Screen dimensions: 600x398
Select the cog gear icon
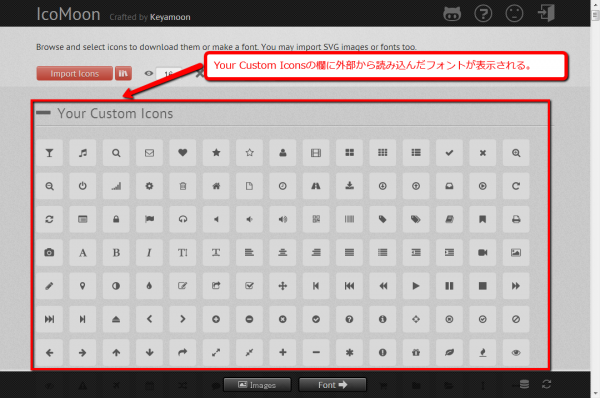point(149,186)
